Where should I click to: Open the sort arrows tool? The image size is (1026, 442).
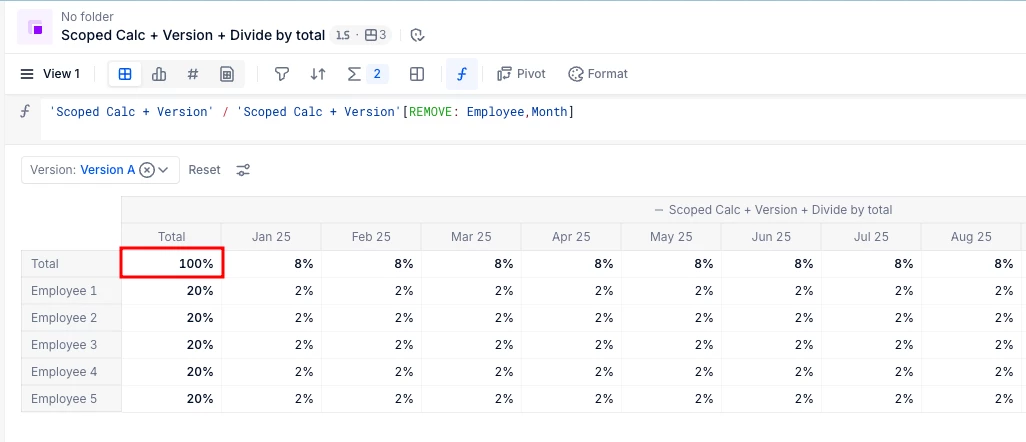(x=318, y=74)
